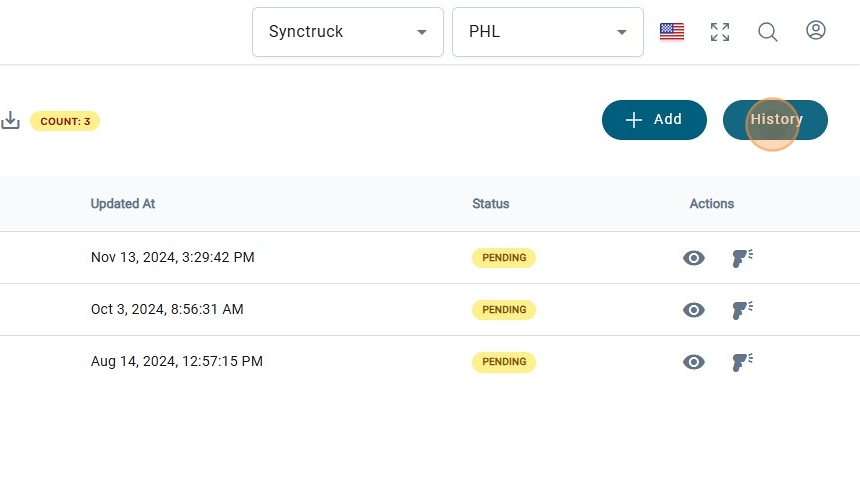Click the US flag language icon

click(672, 32)
